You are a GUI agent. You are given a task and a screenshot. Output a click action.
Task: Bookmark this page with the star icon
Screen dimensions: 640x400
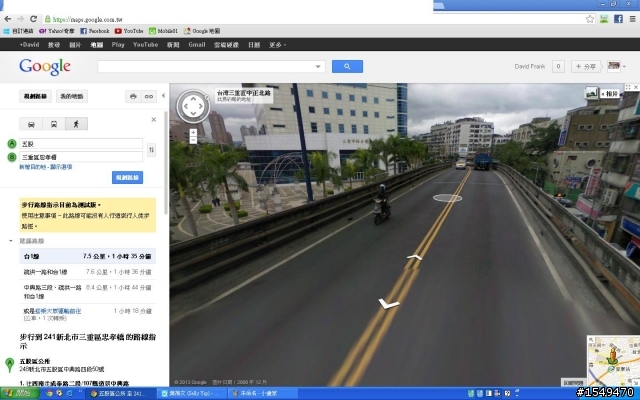tap(590, 19)
